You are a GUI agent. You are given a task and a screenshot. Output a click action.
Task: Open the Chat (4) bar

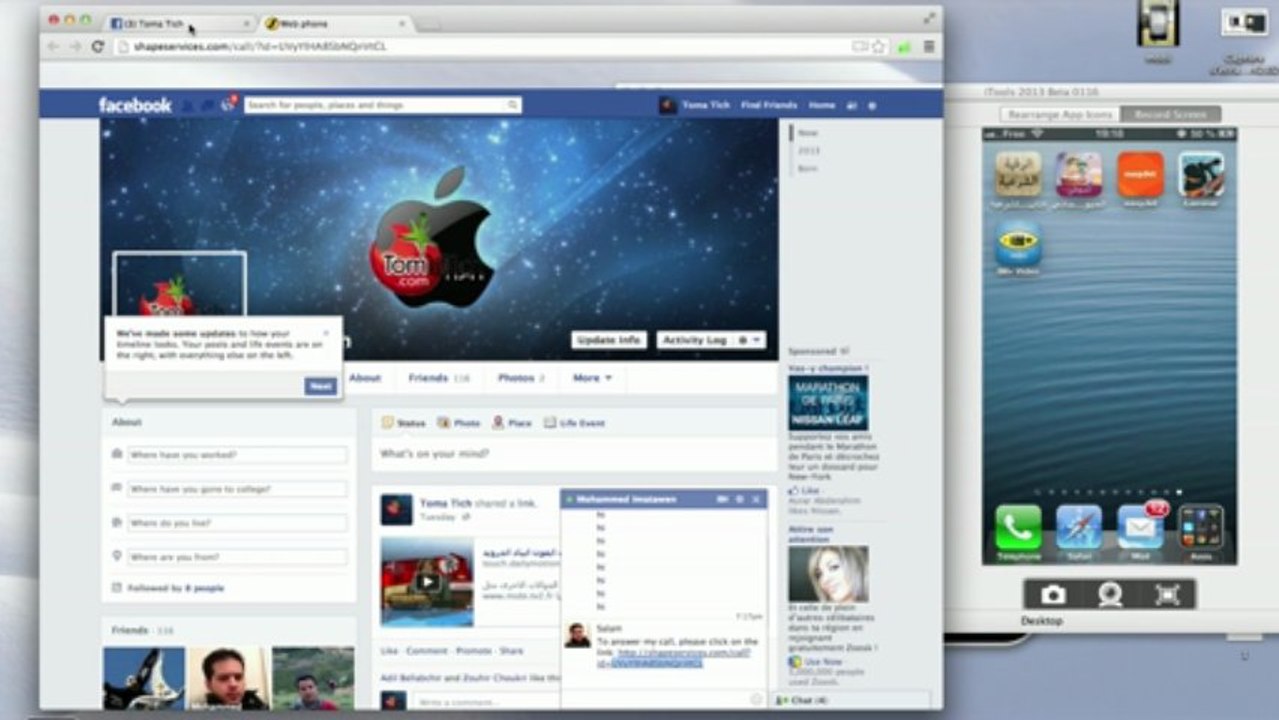[x=852, y=700]
